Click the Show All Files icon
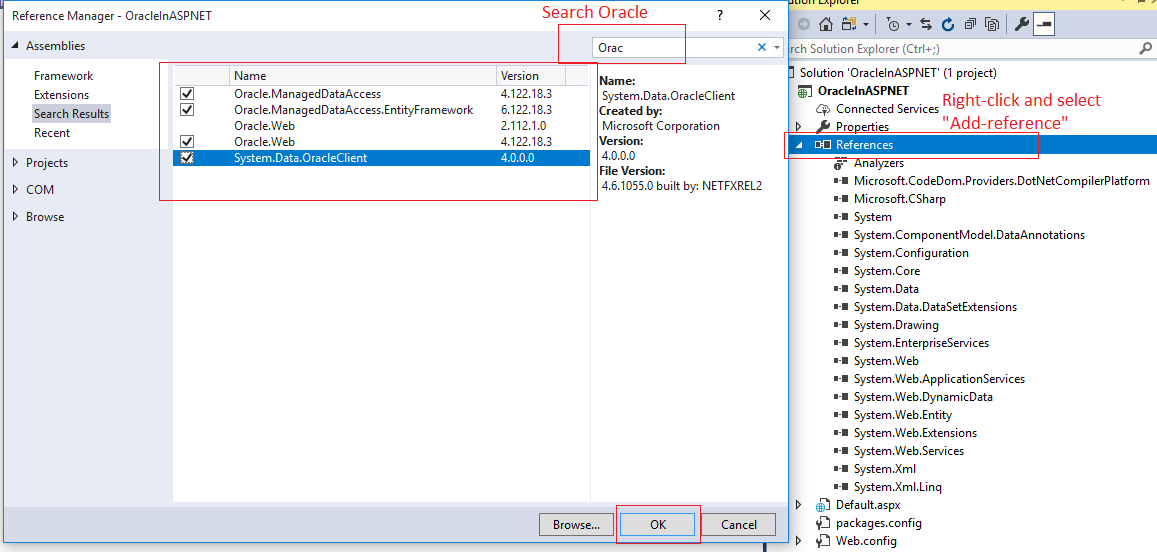1157x552 pixels. point(992,24)
